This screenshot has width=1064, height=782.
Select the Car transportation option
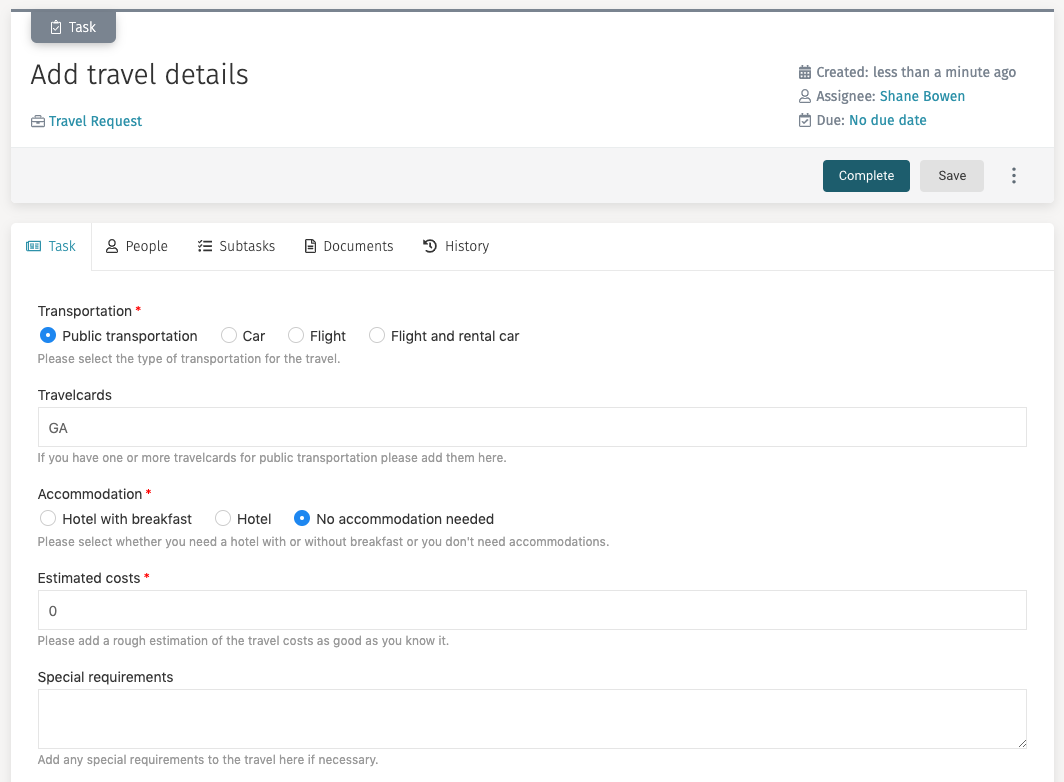pyautogui.click(x=228, y=335)
